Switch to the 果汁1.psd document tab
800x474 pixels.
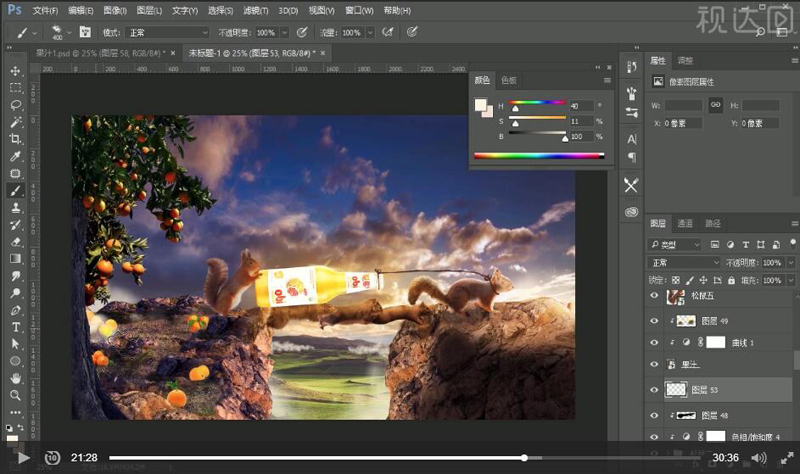pos(100,53)
